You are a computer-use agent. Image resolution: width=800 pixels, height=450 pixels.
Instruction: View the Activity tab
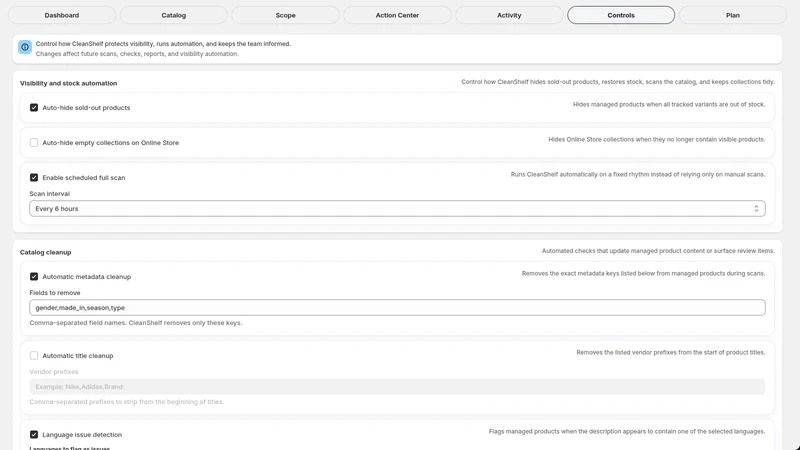509,15
